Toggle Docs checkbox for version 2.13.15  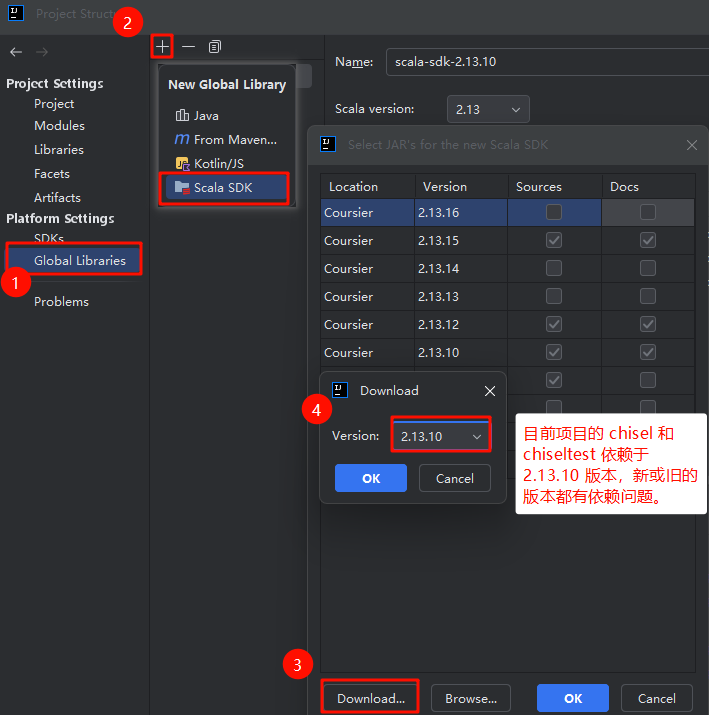pos(648,240)
